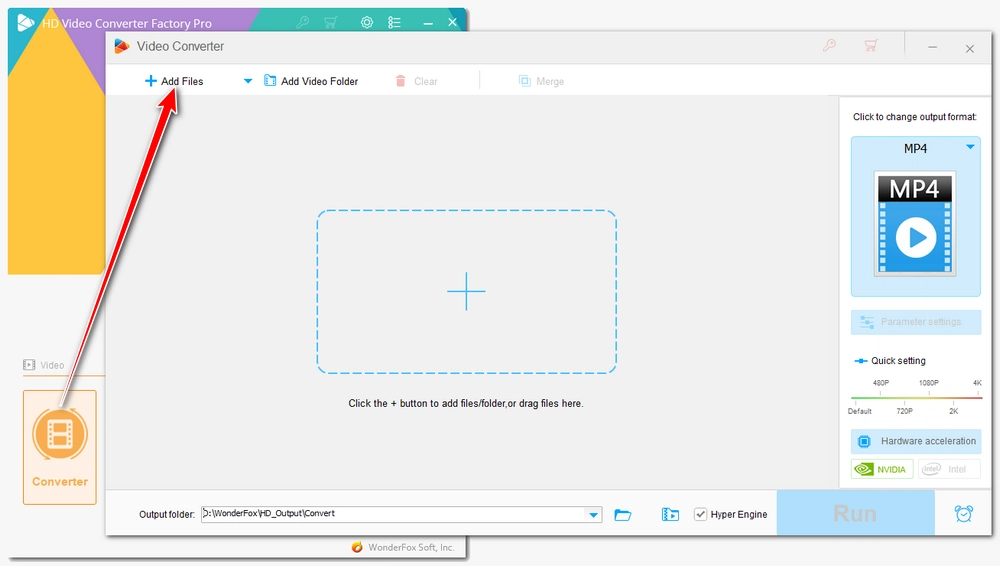Viewport: 1000px width, 566px height.
Task: Toggle the Hyper Engine checkbox
Action: (700, 514)
